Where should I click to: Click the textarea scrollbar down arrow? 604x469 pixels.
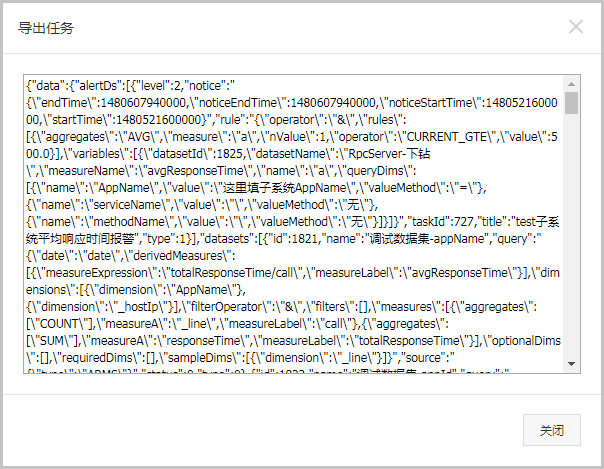click(571, 364)
